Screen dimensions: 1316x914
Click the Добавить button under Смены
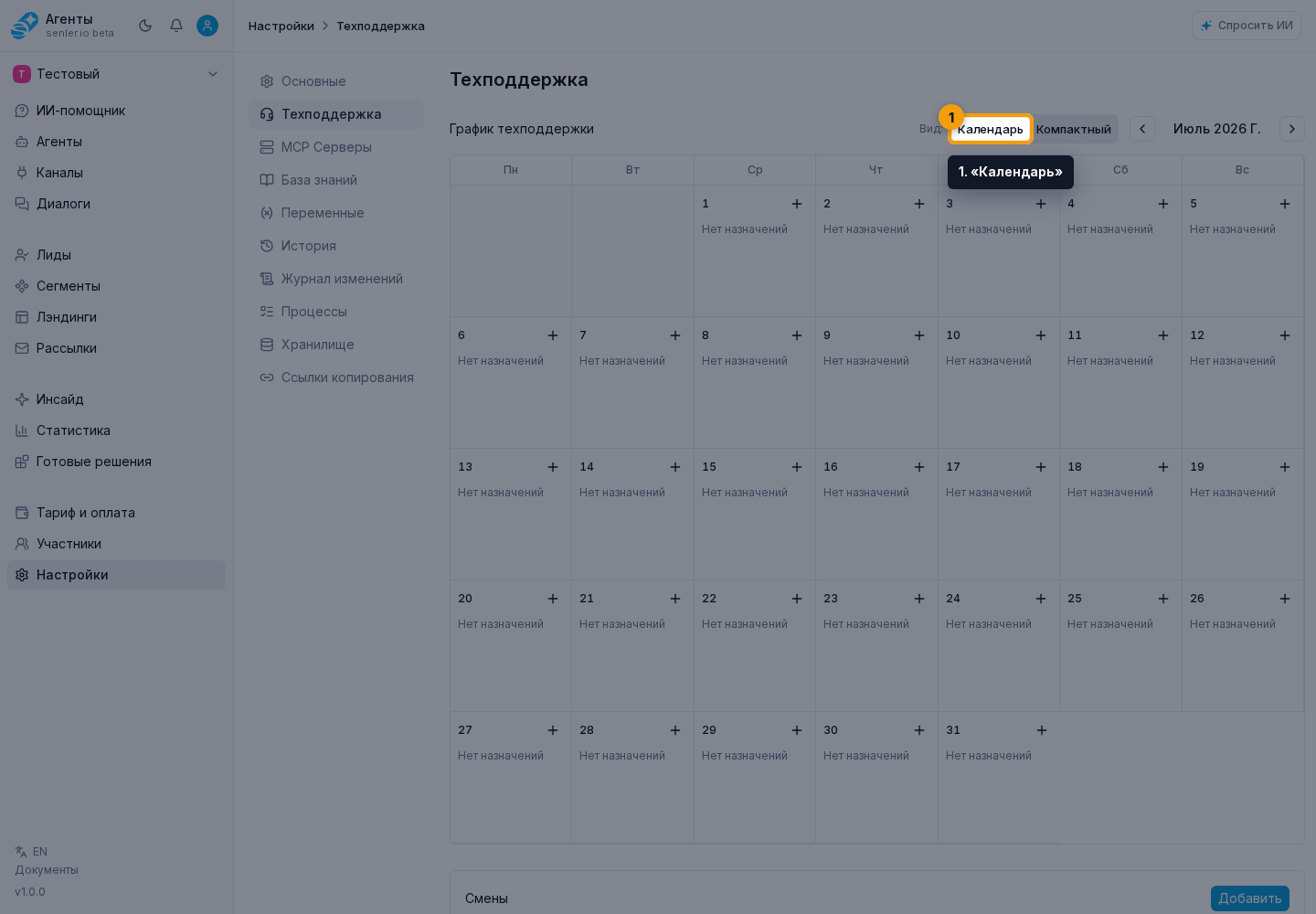tap(1250, 898)
